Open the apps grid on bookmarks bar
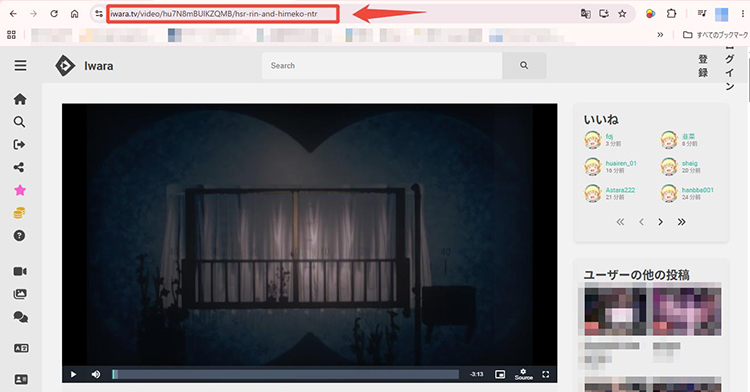This screenshot has height=392, width=750. click(x=11, y=35)
